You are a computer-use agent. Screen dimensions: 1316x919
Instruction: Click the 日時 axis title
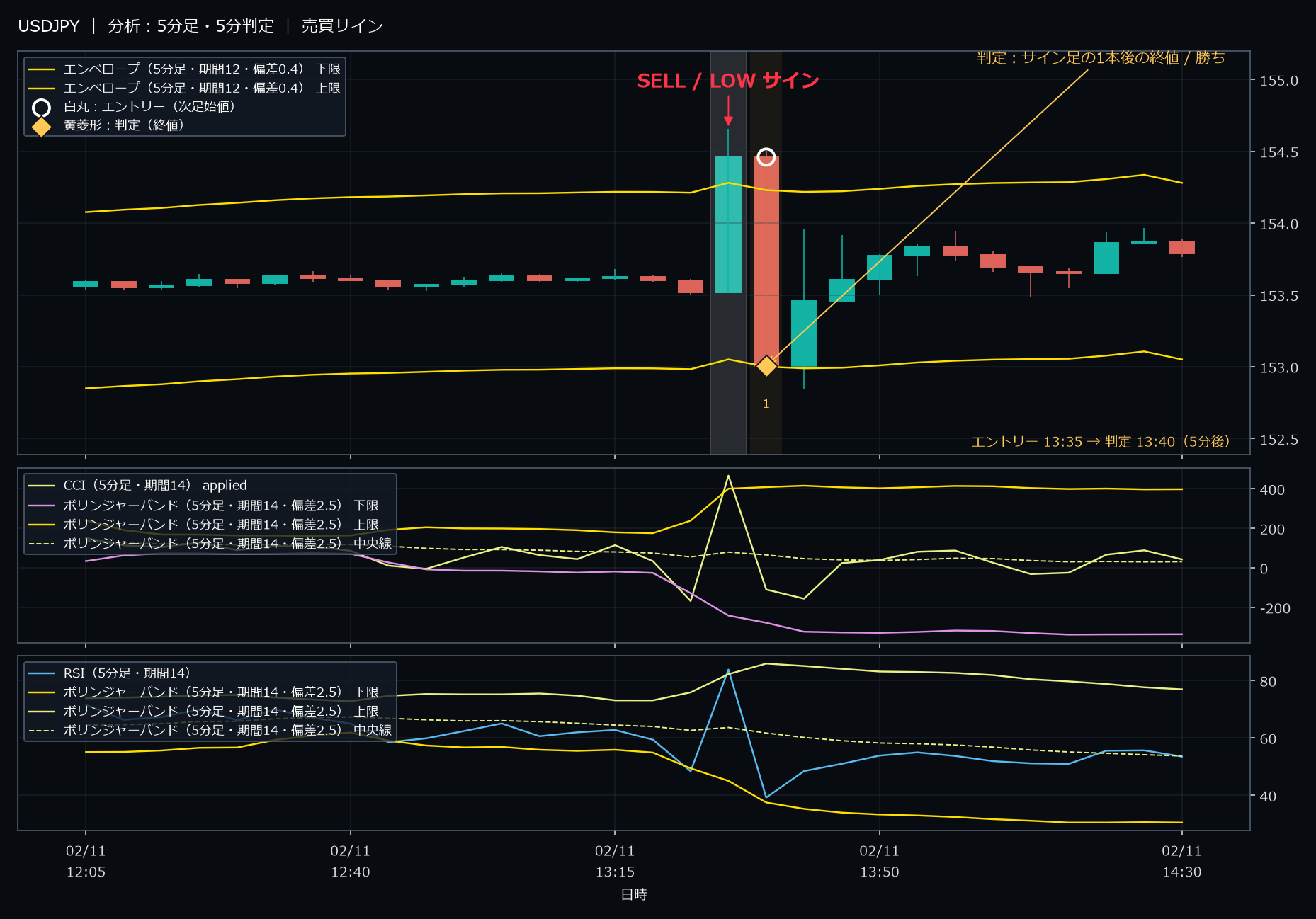coord(634,895)
